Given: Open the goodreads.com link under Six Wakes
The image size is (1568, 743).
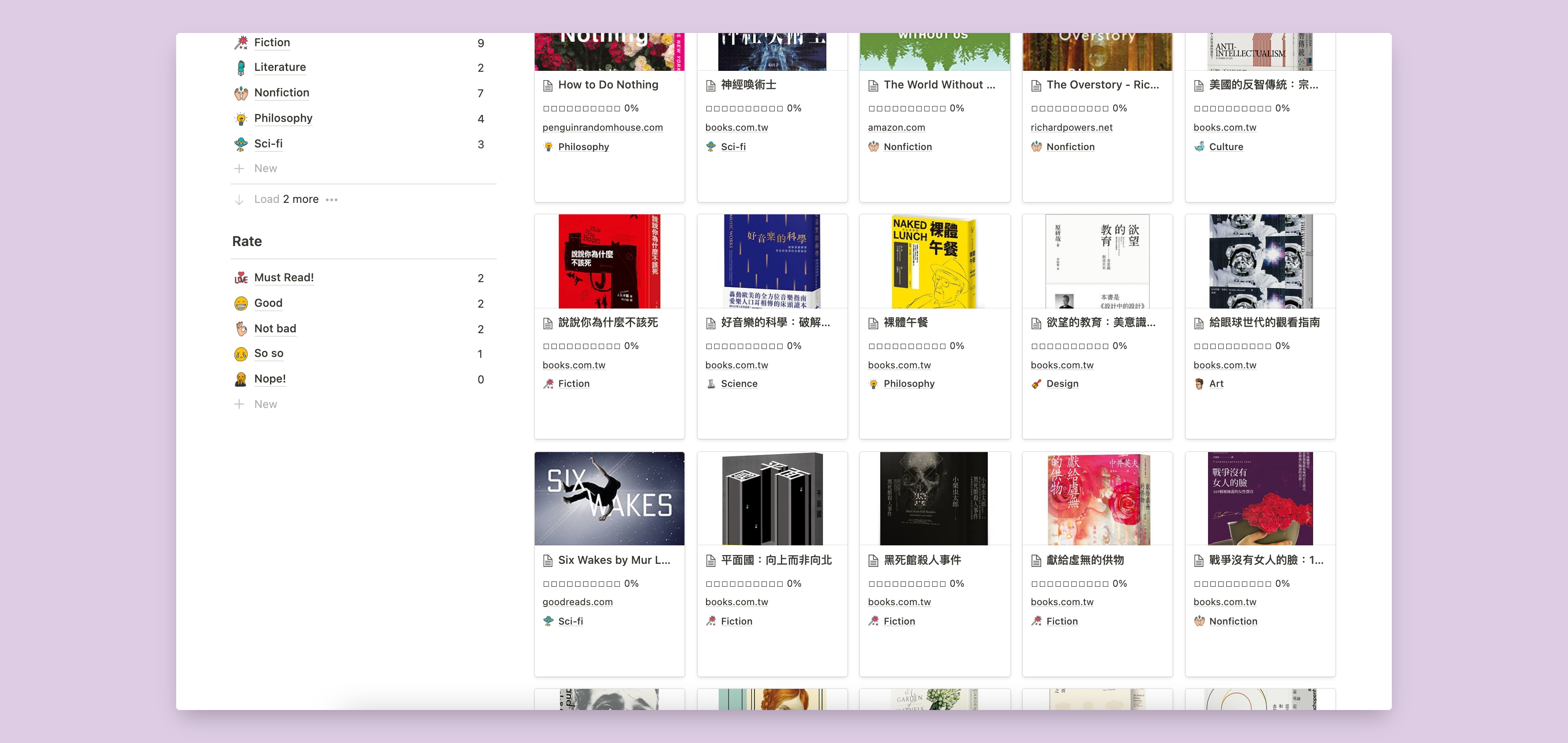Looking at the screenshot, I should pyautogui.click(x=577, y=602).
